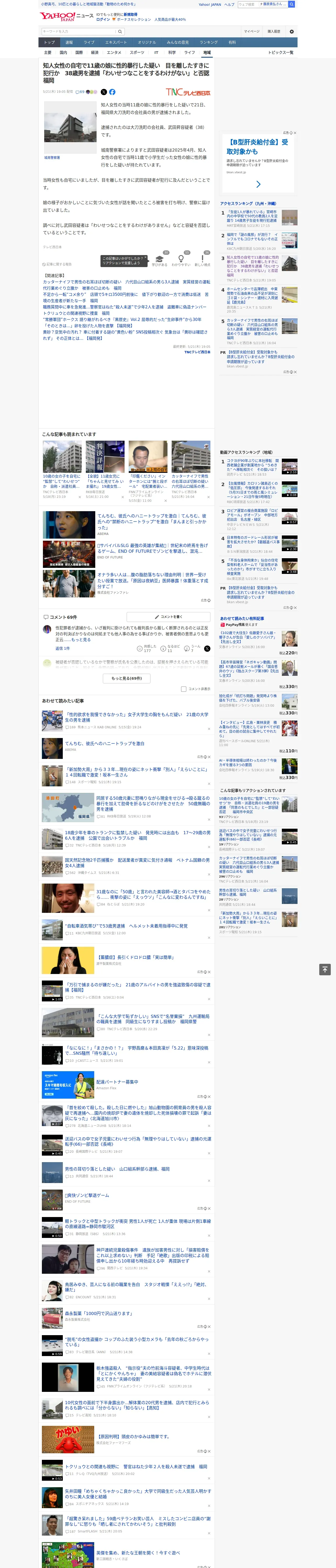Expand top comment with もっと見る
336x1568 pixels.
(x=81, y=640)
